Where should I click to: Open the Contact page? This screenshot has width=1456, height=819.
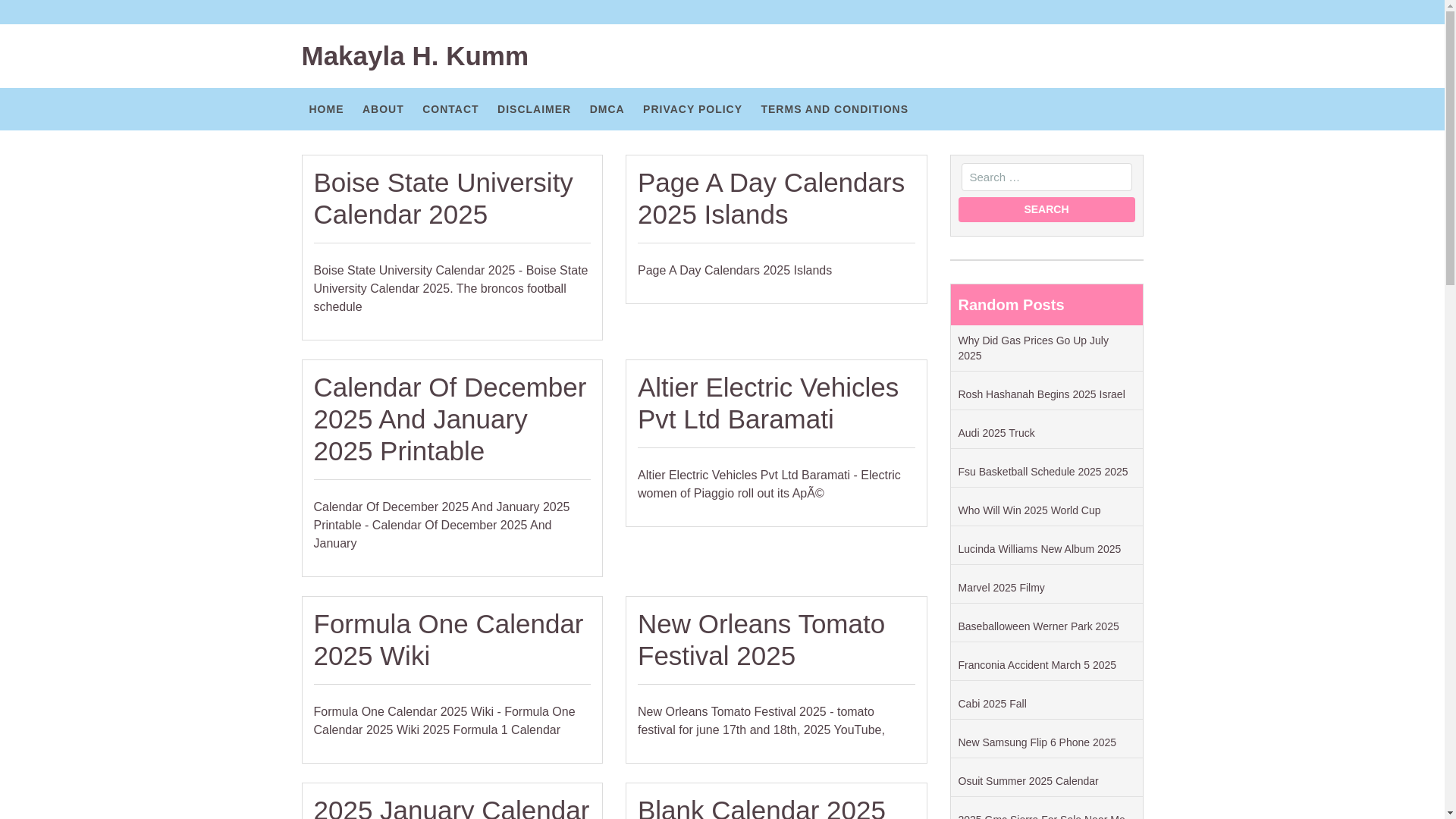tap(450, 109)
